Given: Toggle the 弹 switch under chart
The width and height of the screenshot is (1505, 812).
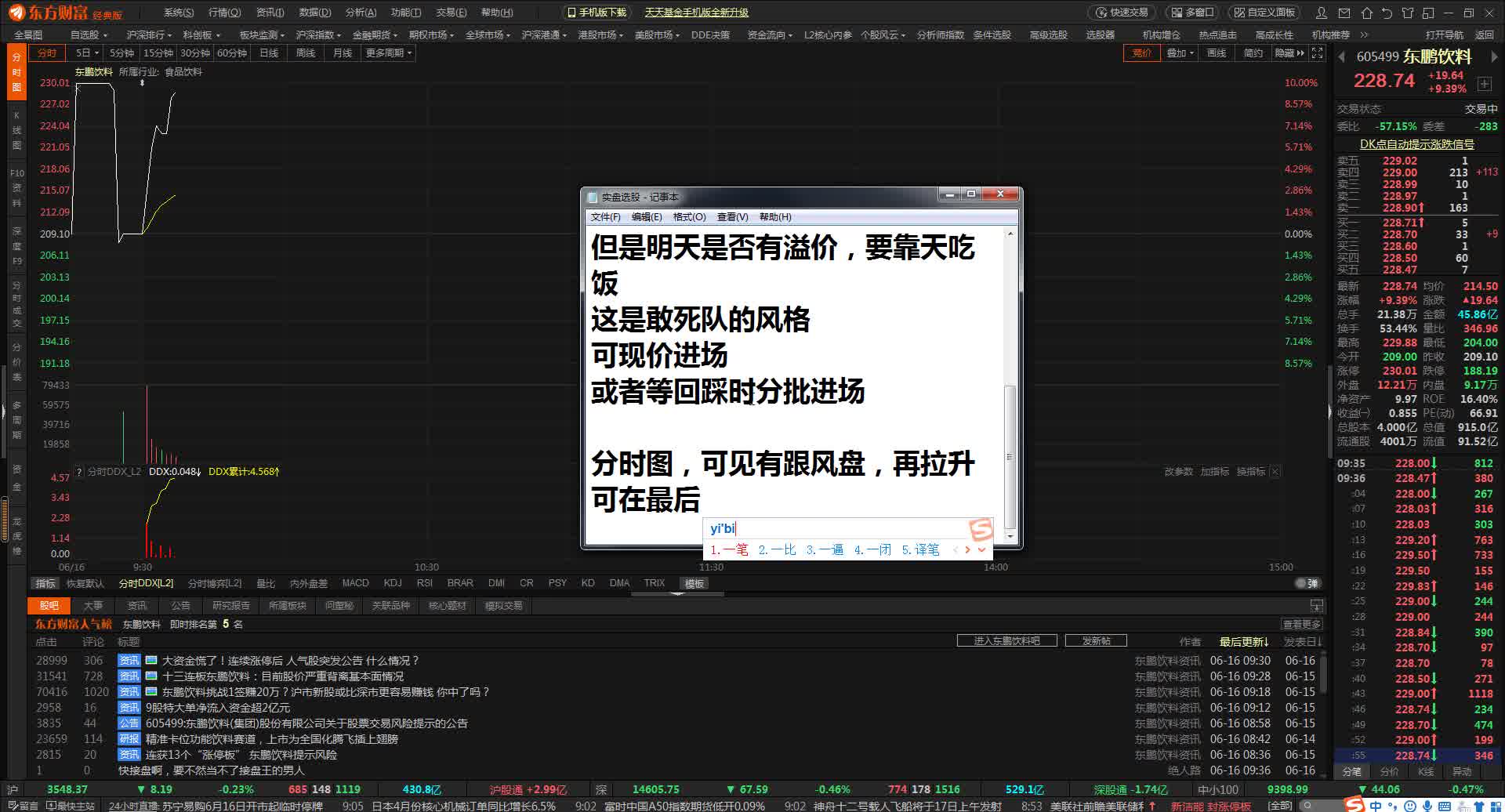Looking at the screenshot, I should pos(1307,583).
